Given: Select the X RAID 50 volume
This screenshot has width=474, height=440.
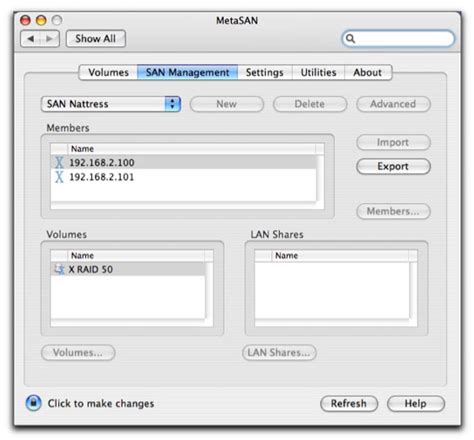Looking at the screenshot, I should (128, 269).
